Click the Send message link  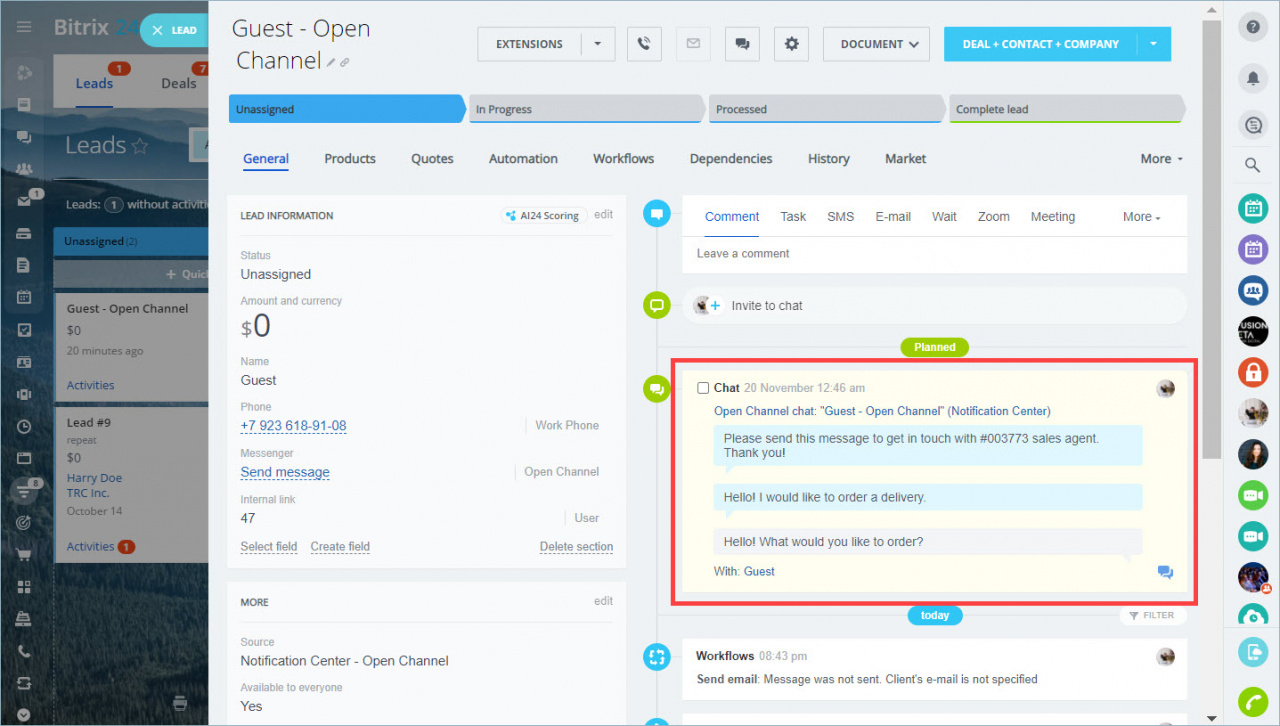[x=285, y=472]
